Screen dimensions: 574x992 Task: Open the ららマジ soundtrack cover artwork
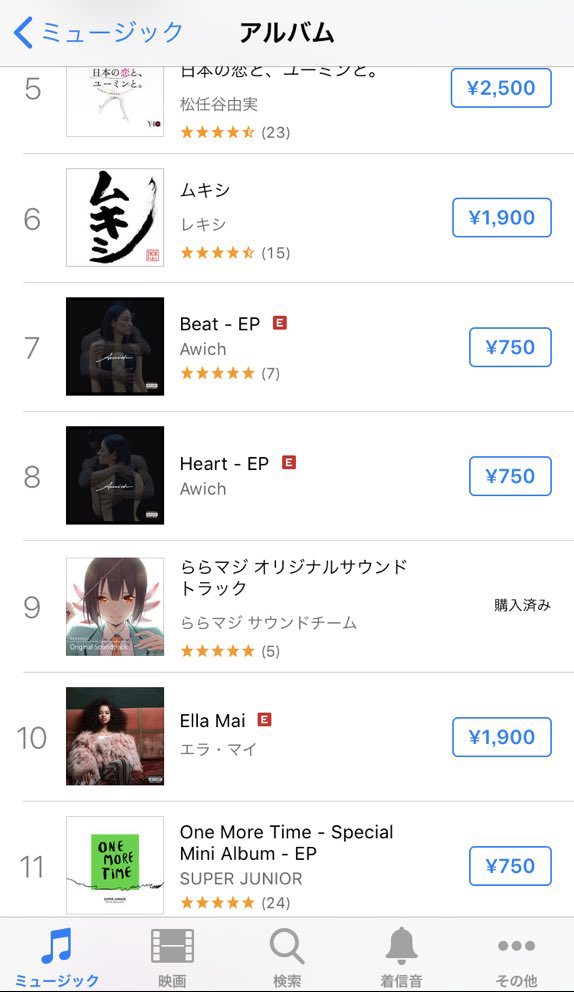coord(115,607)
